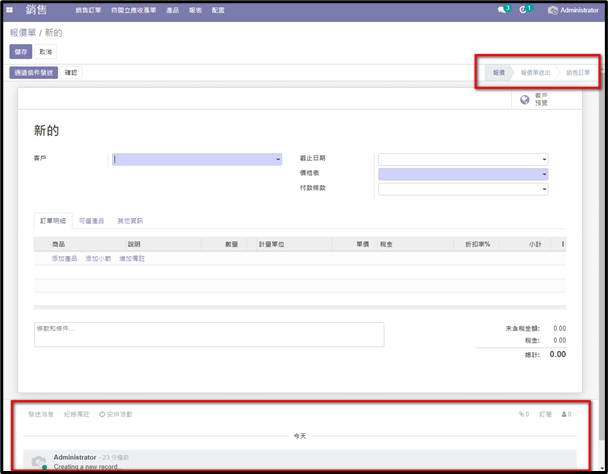This screenshot has width=608, height=474.
Task: Click into the terms and conditions text area
Action: [x=209, y=334]
